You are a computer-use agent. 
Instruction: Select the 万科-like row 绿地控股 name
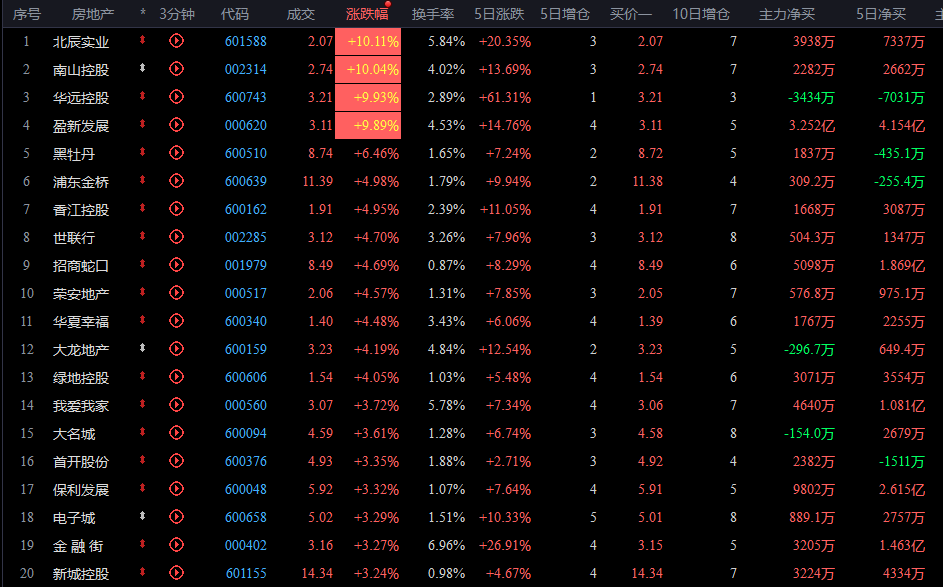tap(81, 377)
